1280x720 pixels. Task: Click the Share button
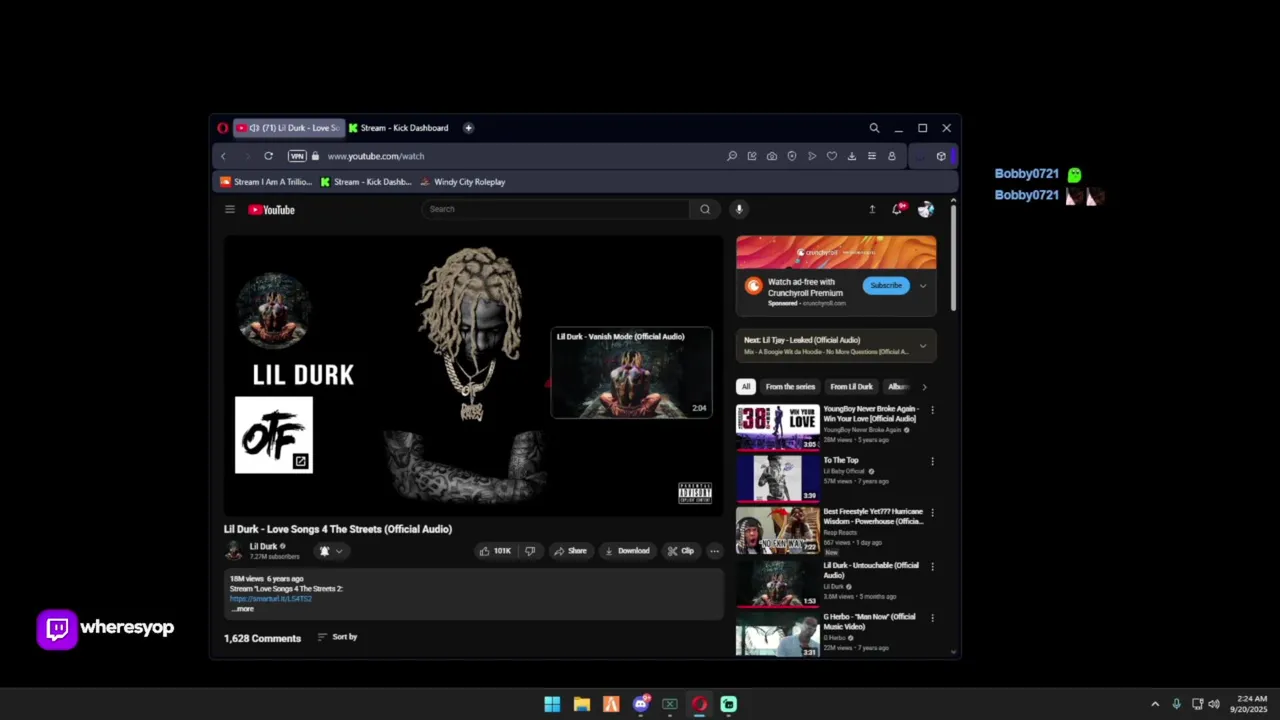pos(571,551)
